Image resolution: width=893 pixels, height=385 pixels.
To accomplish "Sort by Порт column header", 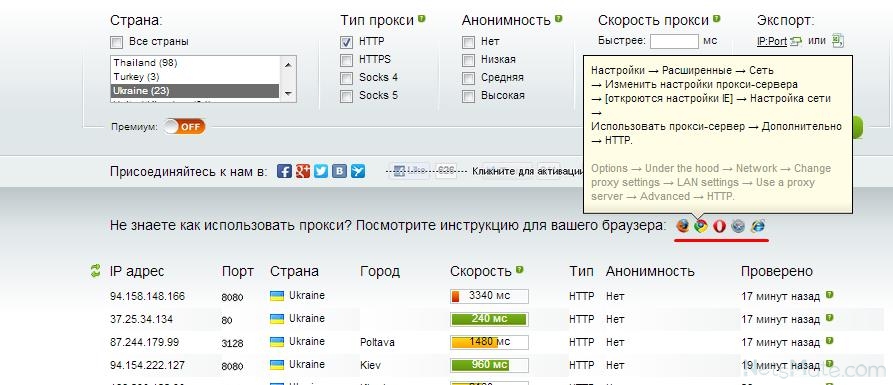I will click(237, 271).
